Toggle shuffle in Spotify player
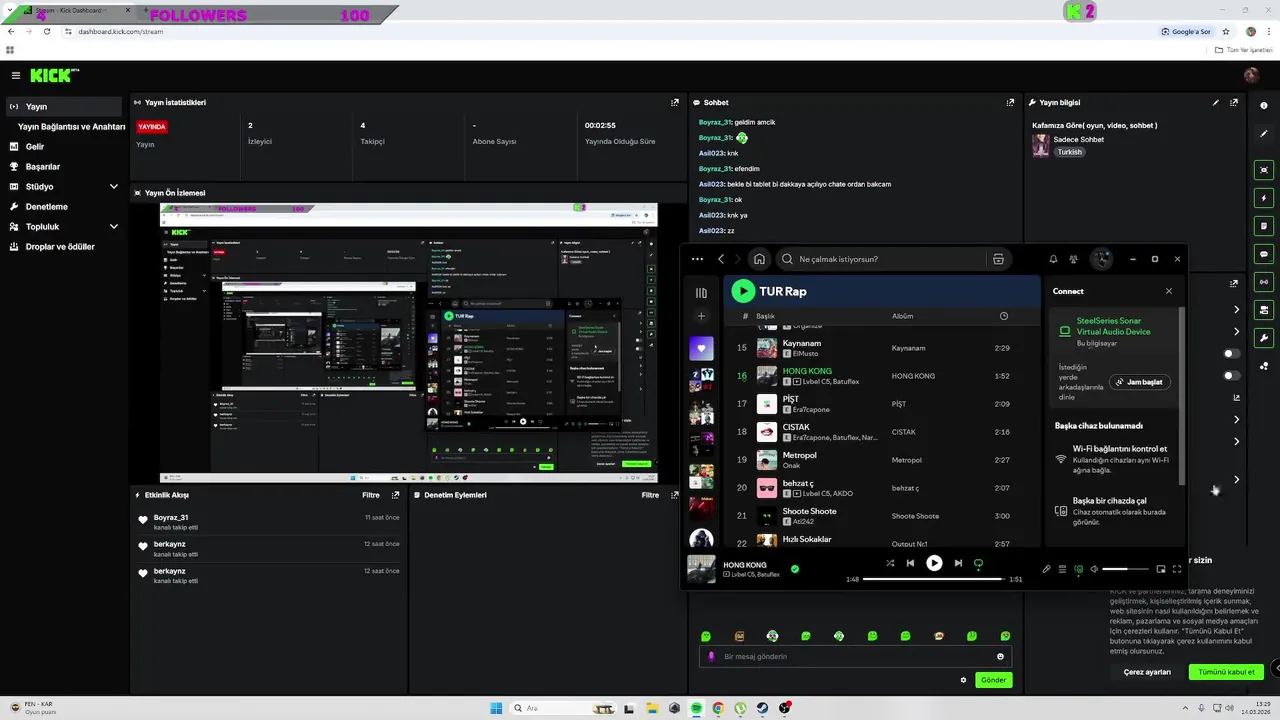 coord(890,563)
